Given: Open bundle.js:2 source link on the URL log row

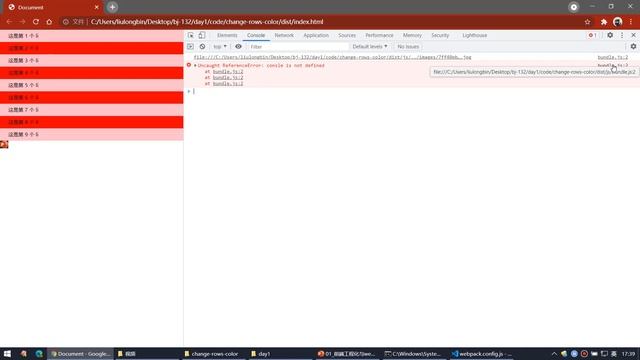Looking at the screenshot, I should 613,57.
